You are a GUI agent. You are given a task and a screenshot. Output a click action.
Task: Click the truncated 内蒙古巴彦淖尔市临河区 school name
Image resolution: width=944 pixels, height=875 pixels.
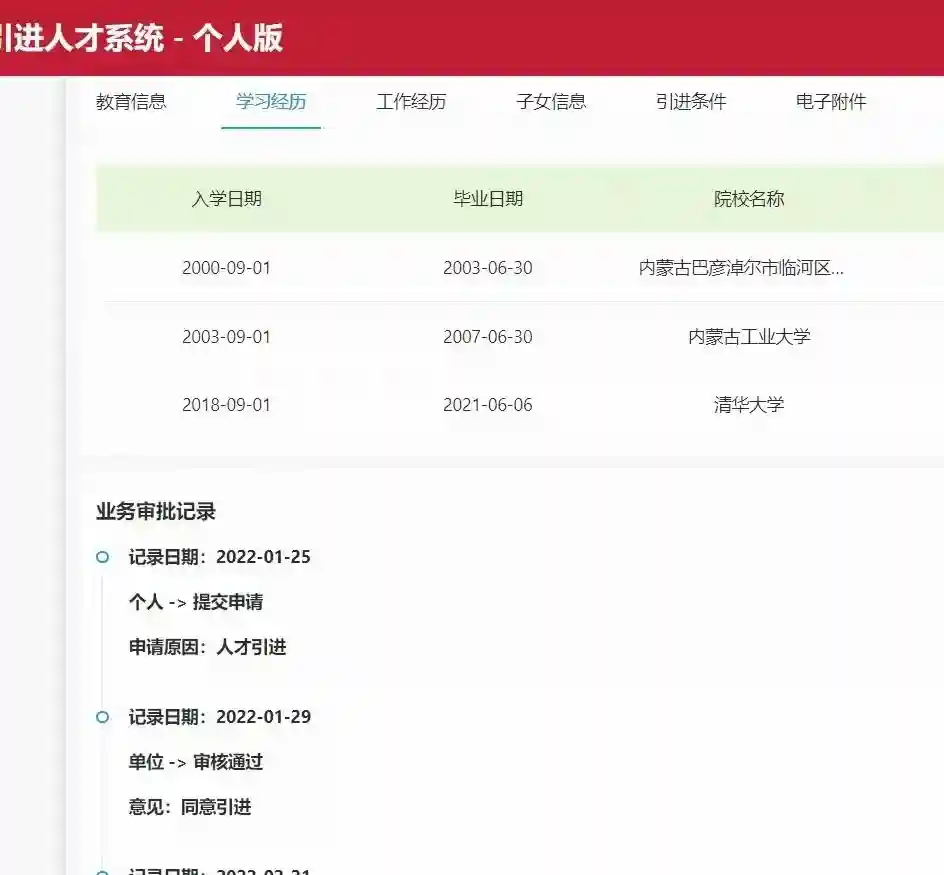pos(741,268)
